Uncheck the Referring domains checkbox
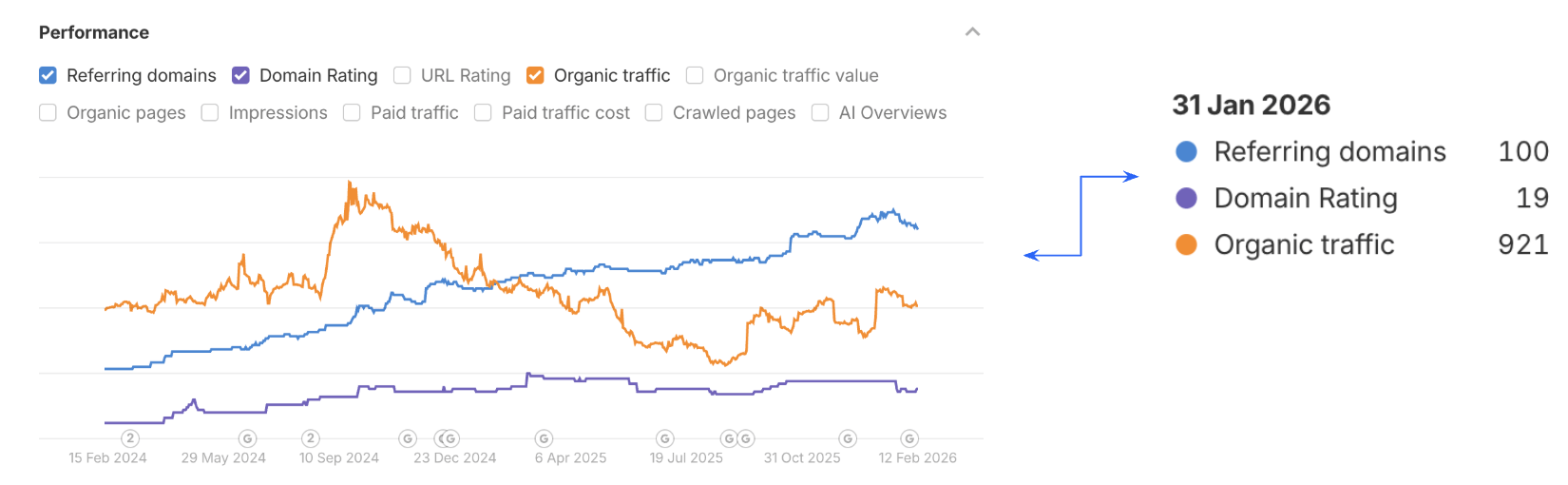Image resolution: width=1568 pixels, height=485 pixels. 48,75
